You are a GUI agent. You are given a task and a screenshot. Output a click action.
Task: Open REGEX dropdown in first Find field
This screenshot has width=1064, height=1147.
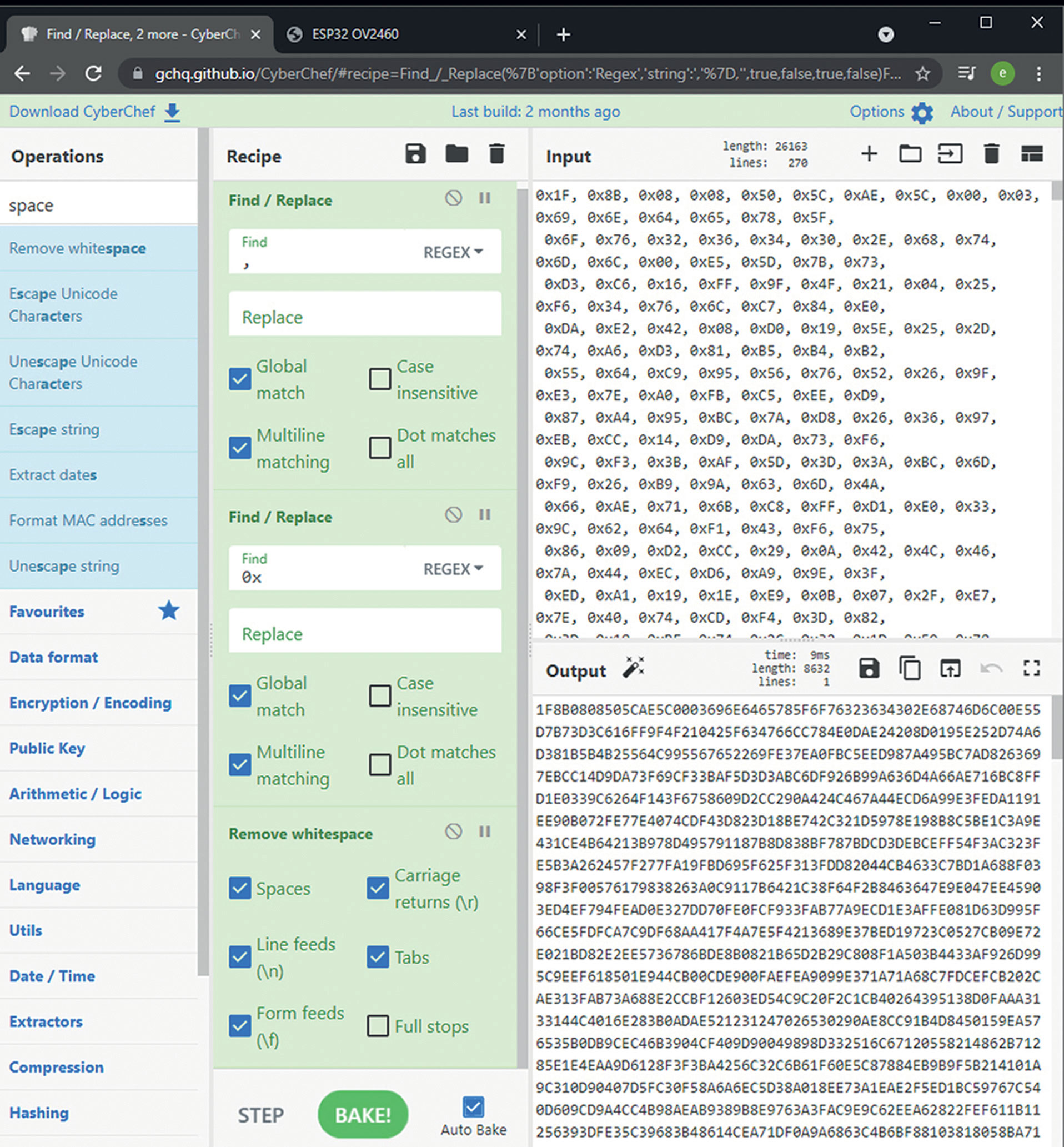tap(453, 252)
